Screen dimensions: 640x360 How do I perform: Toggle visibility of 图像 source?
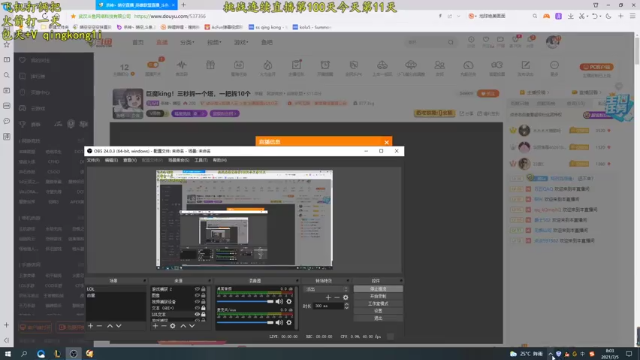coord(197,295)
